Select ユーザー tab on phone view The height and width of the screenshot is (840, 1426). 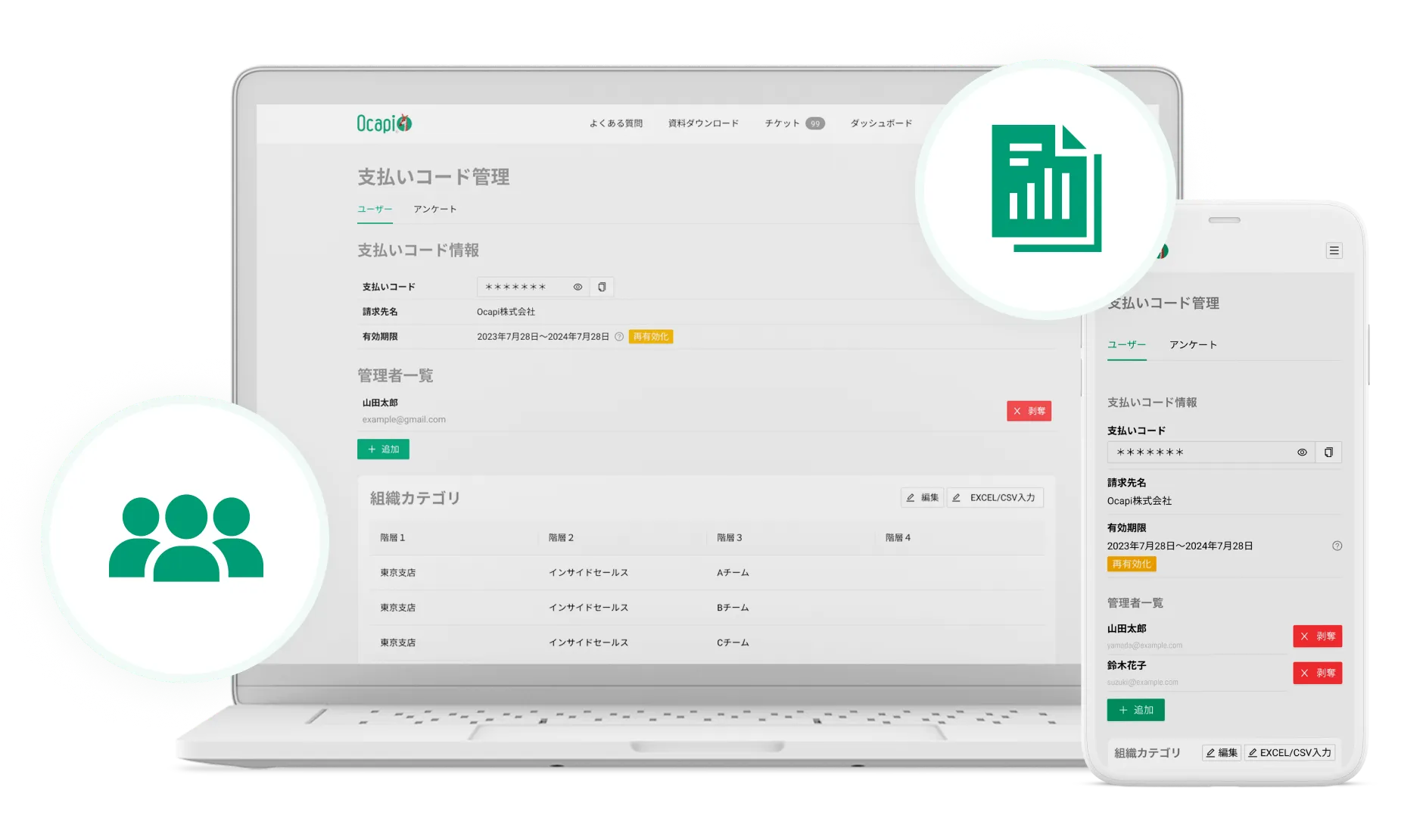point(1126,344)
